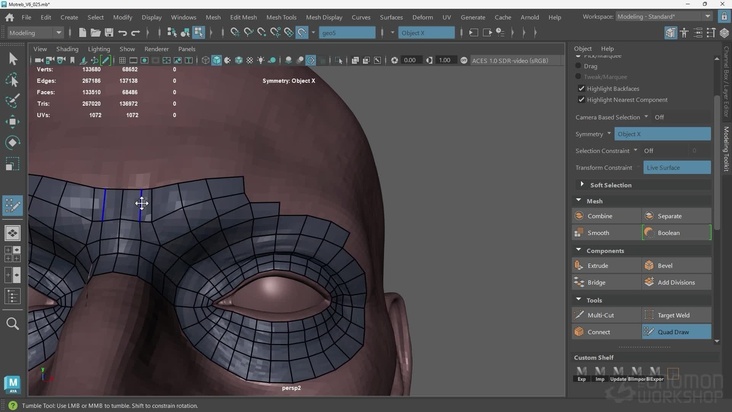This screenshot has height=412, width=732.
Task: Open Camera Based Selection dropdown arrow
Action: click(646, 117)
